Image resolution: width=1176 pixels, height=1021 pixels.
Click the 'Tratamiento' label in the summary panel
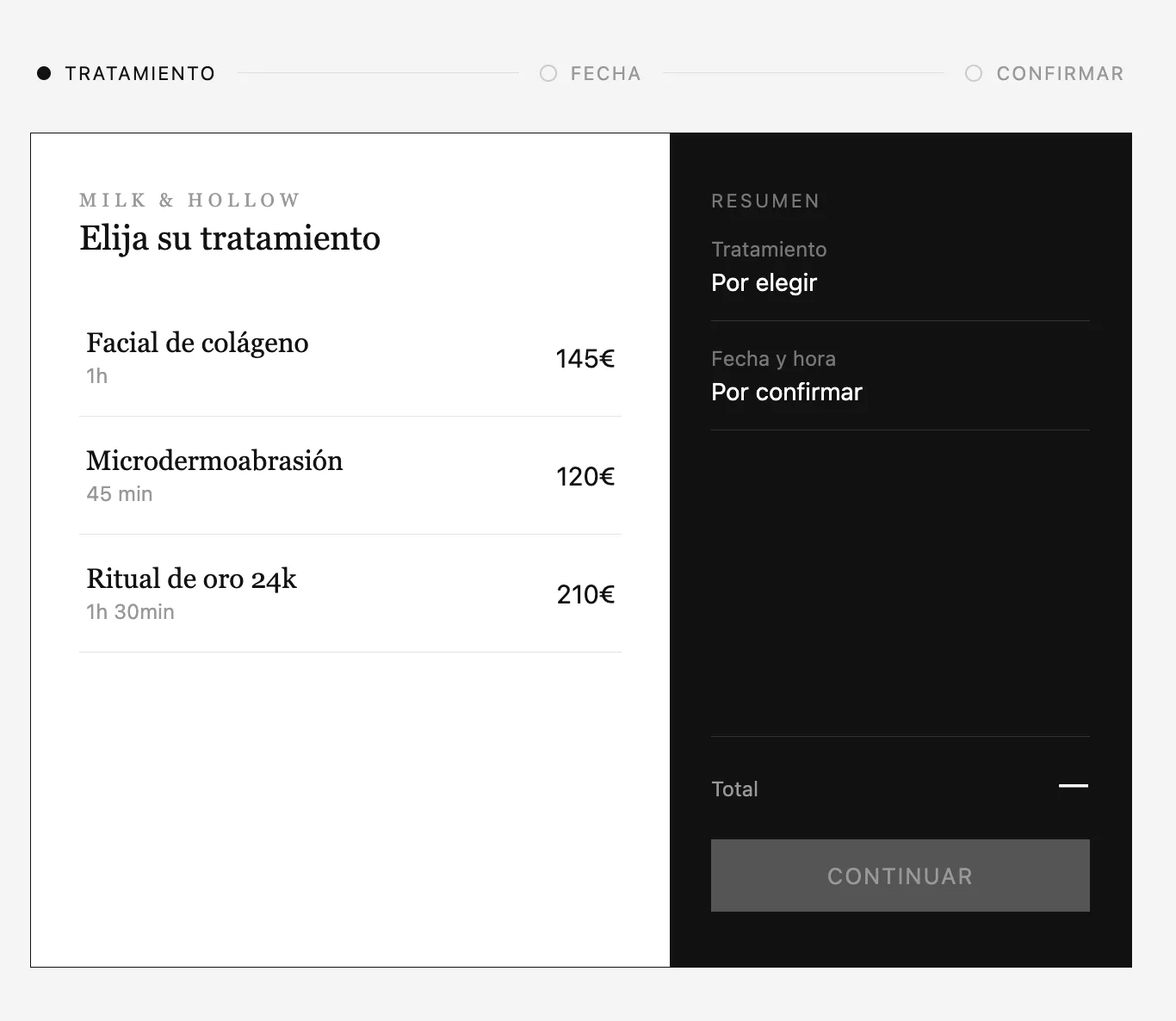point(769,250)
